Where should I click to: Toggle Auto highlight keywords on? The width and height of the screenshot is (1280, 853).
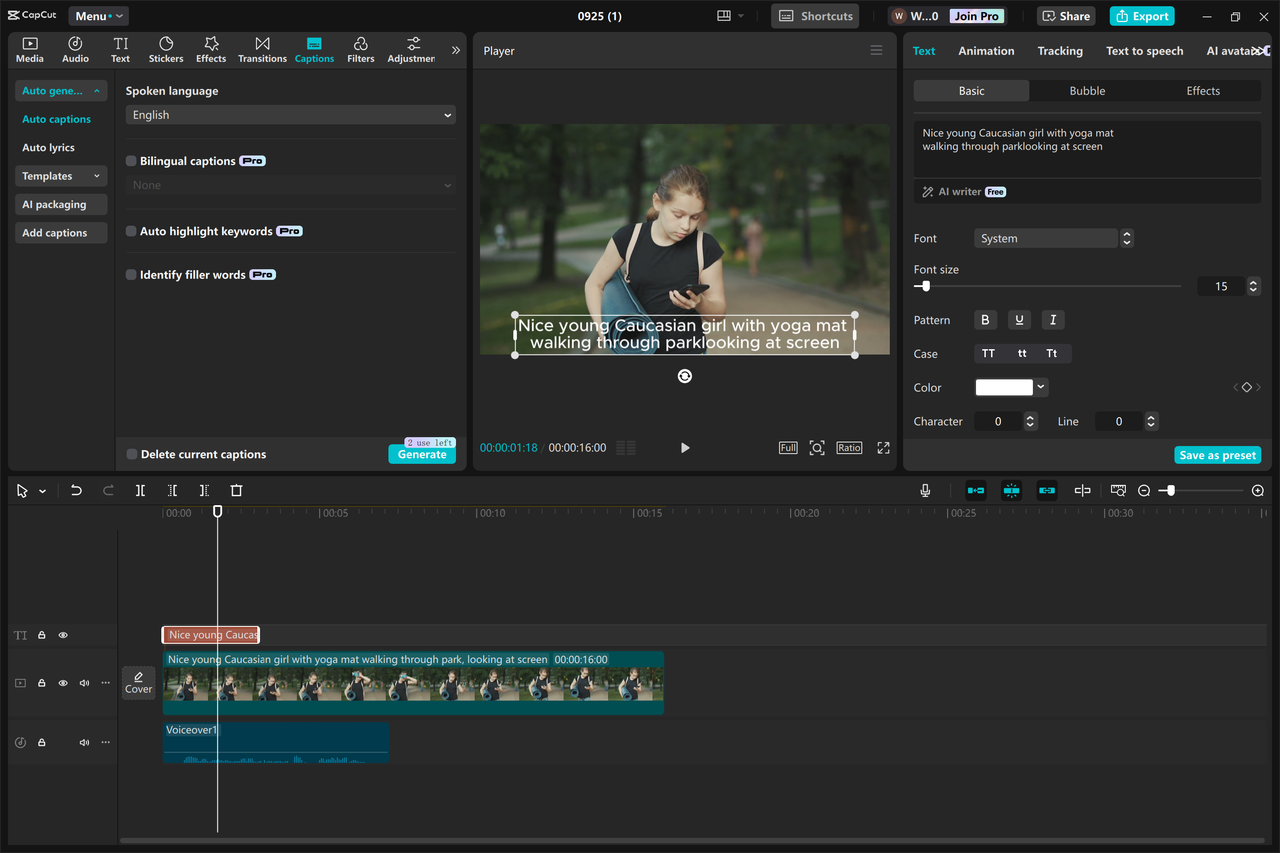(x=131, y=230)
